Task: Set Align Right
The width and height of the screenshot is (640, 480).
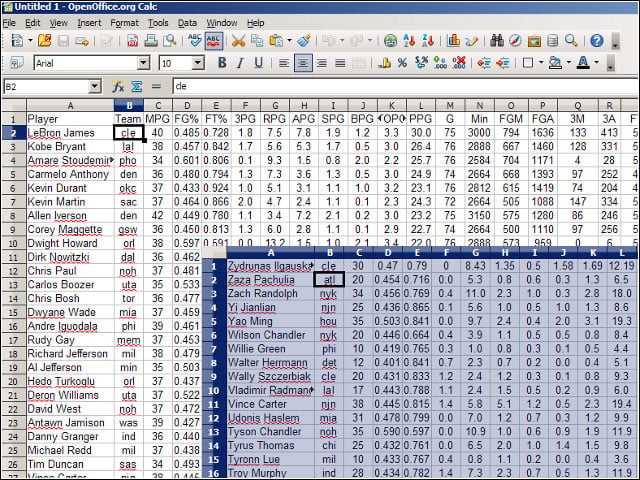Action: pos(322,63)
